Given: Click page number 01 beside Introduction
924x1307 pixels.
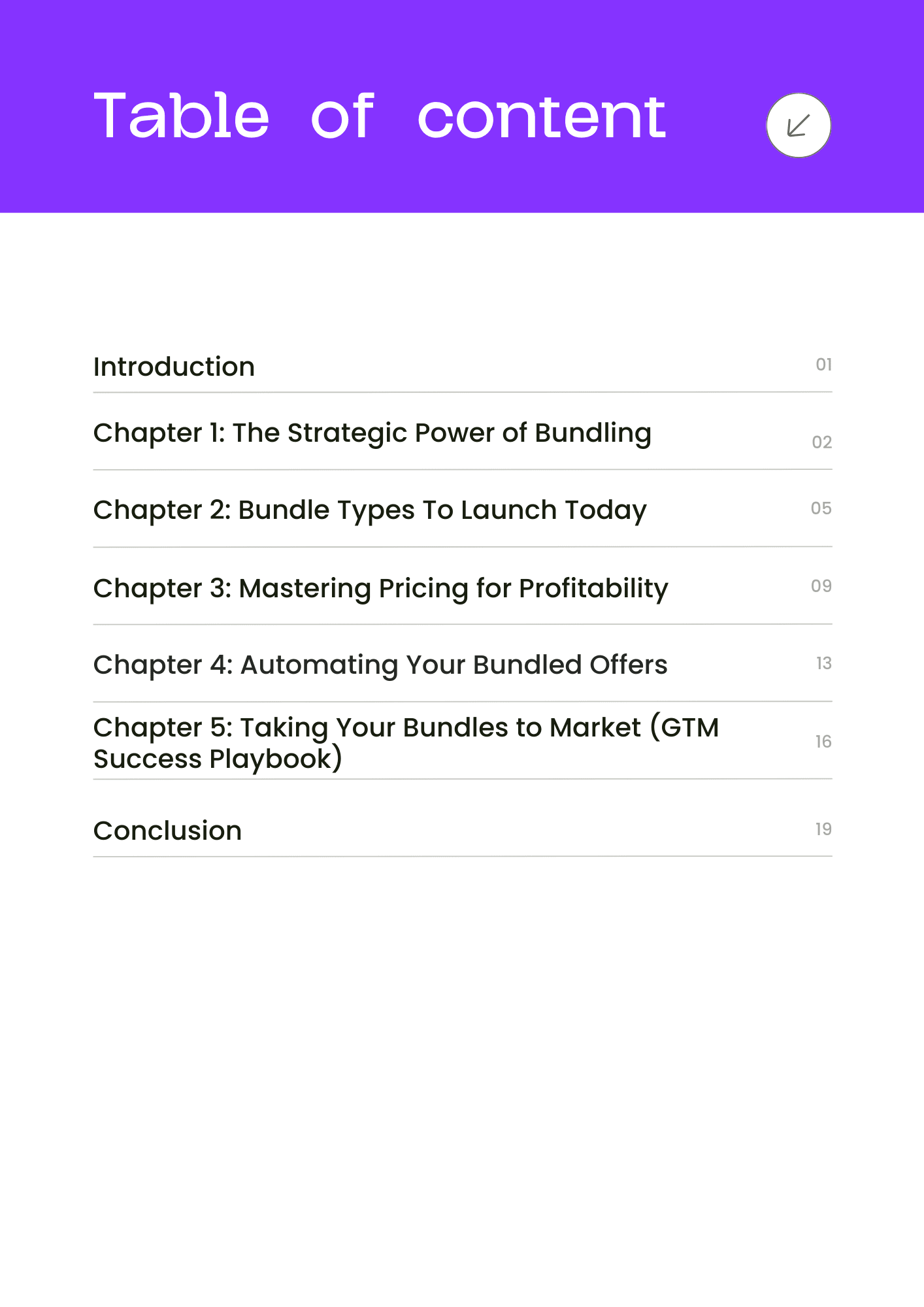Looking at the screenshot, I should tap(823, 365).
